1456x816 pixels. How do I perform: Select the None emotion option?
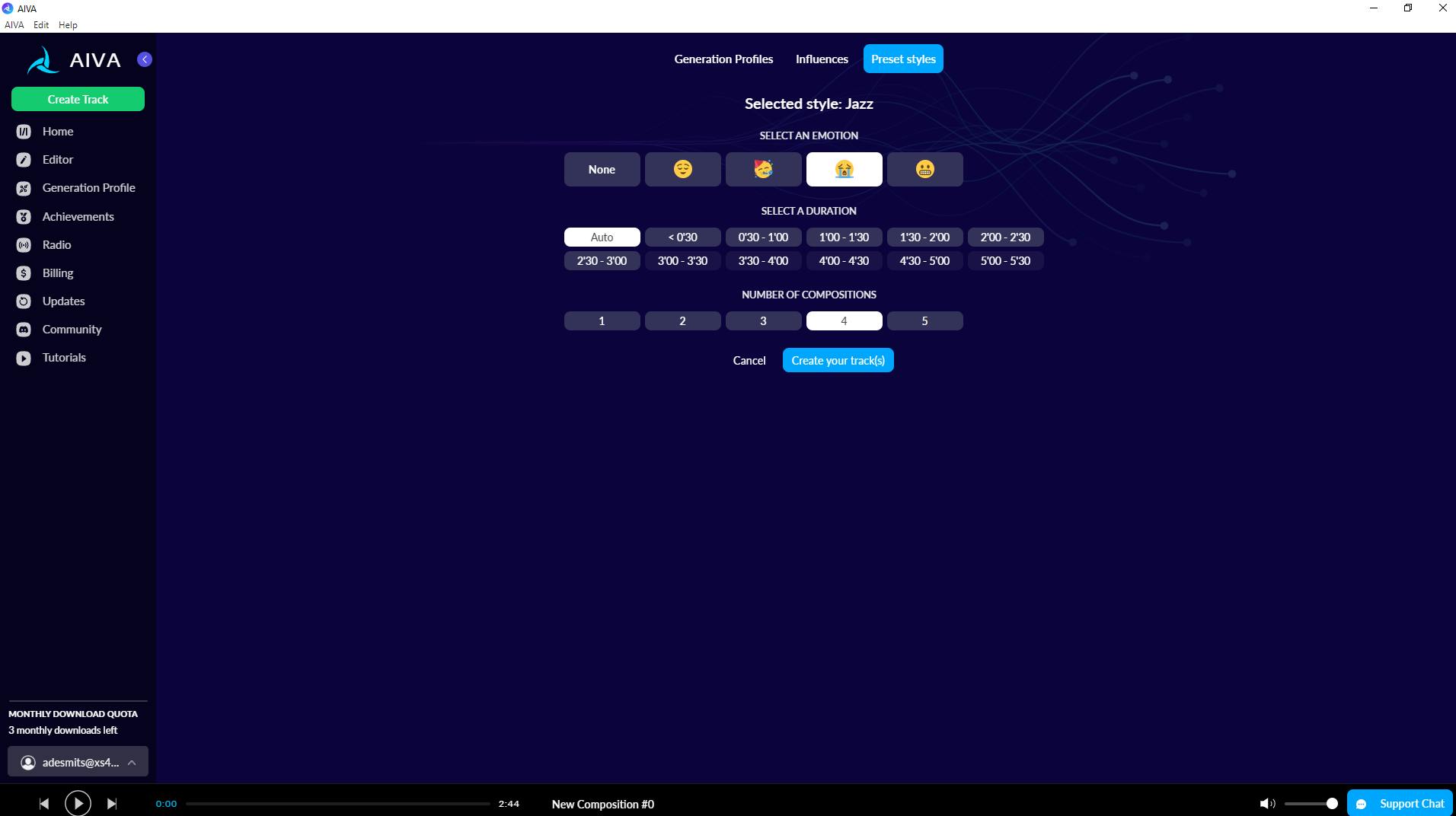click(602, 169)
